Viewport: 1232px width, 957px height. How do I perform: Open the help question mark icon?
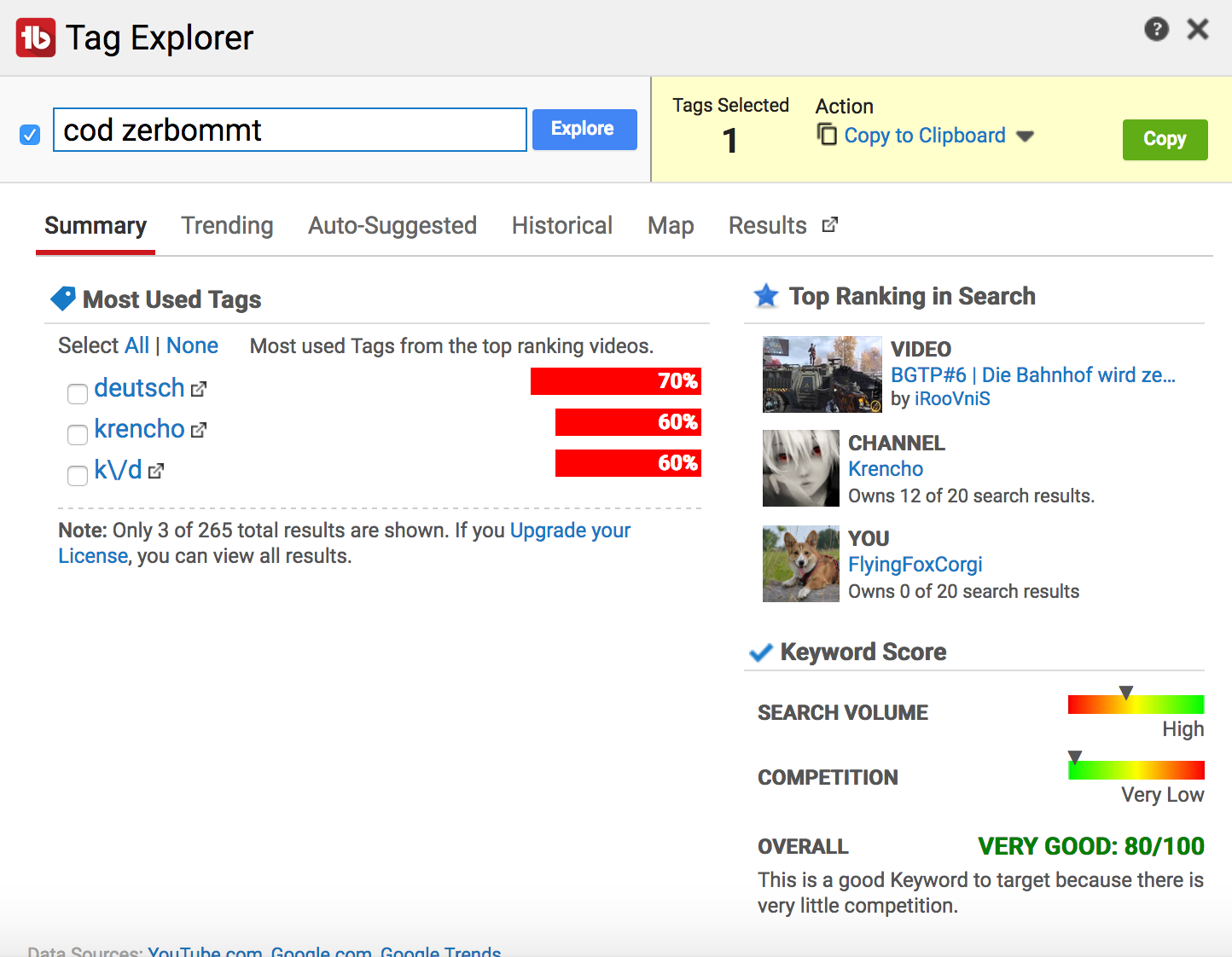[x=1156, y=30]
